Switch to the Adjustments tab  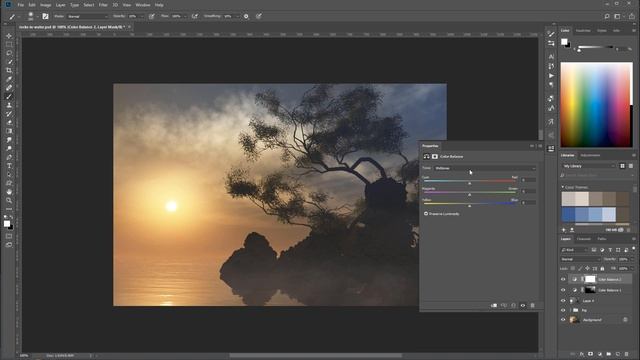(x=590, y=155)
